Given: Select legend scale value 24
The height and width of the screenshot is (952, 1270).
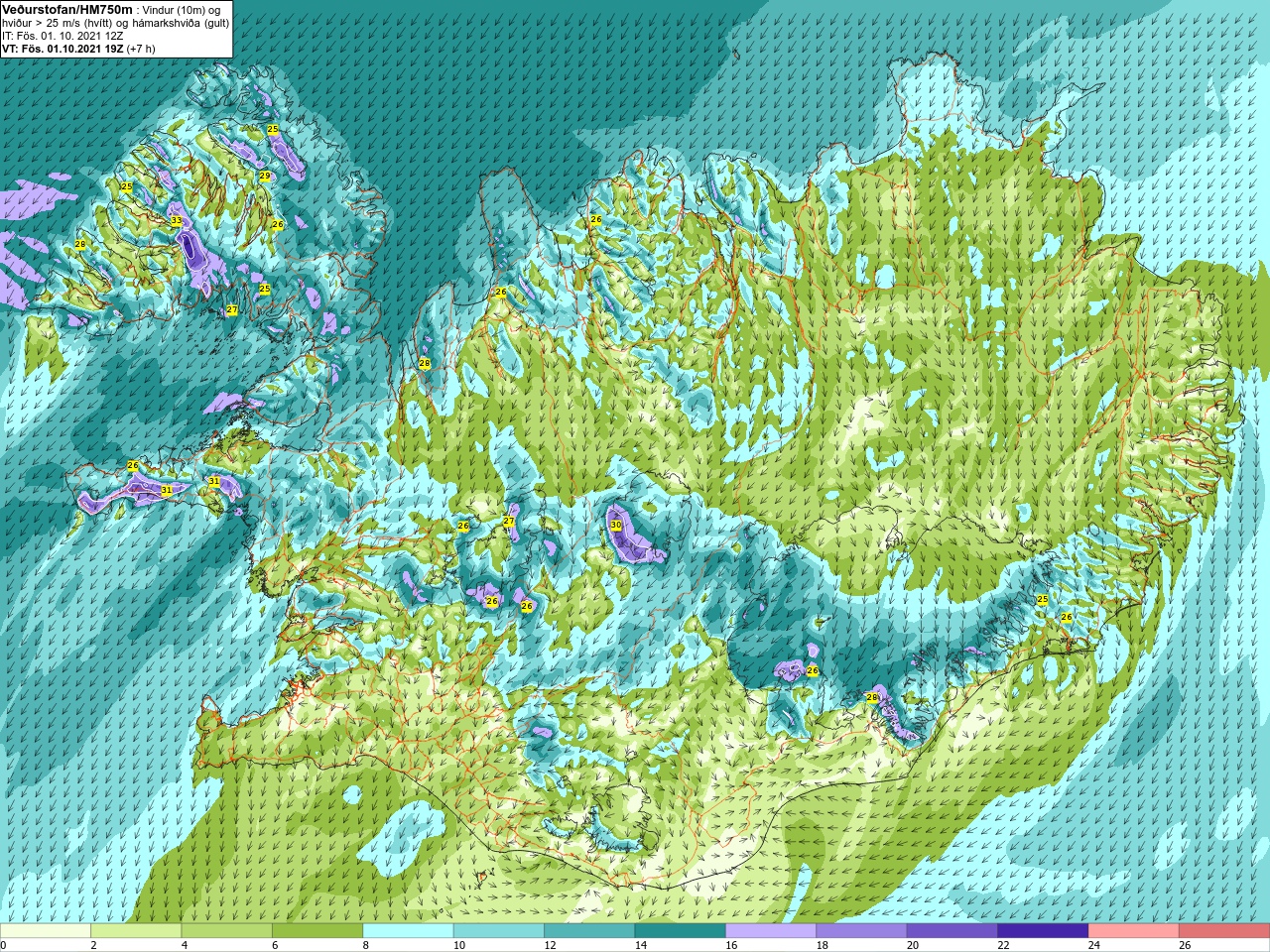Looking at the screenshot, I should click(x=1092, y=945).
